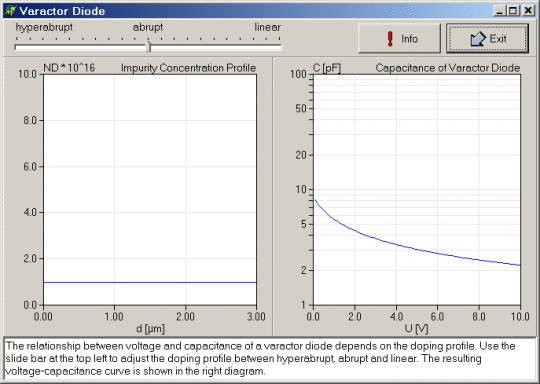
Task: Click the doping profile slider thumb
Action: tap(148, 47)
